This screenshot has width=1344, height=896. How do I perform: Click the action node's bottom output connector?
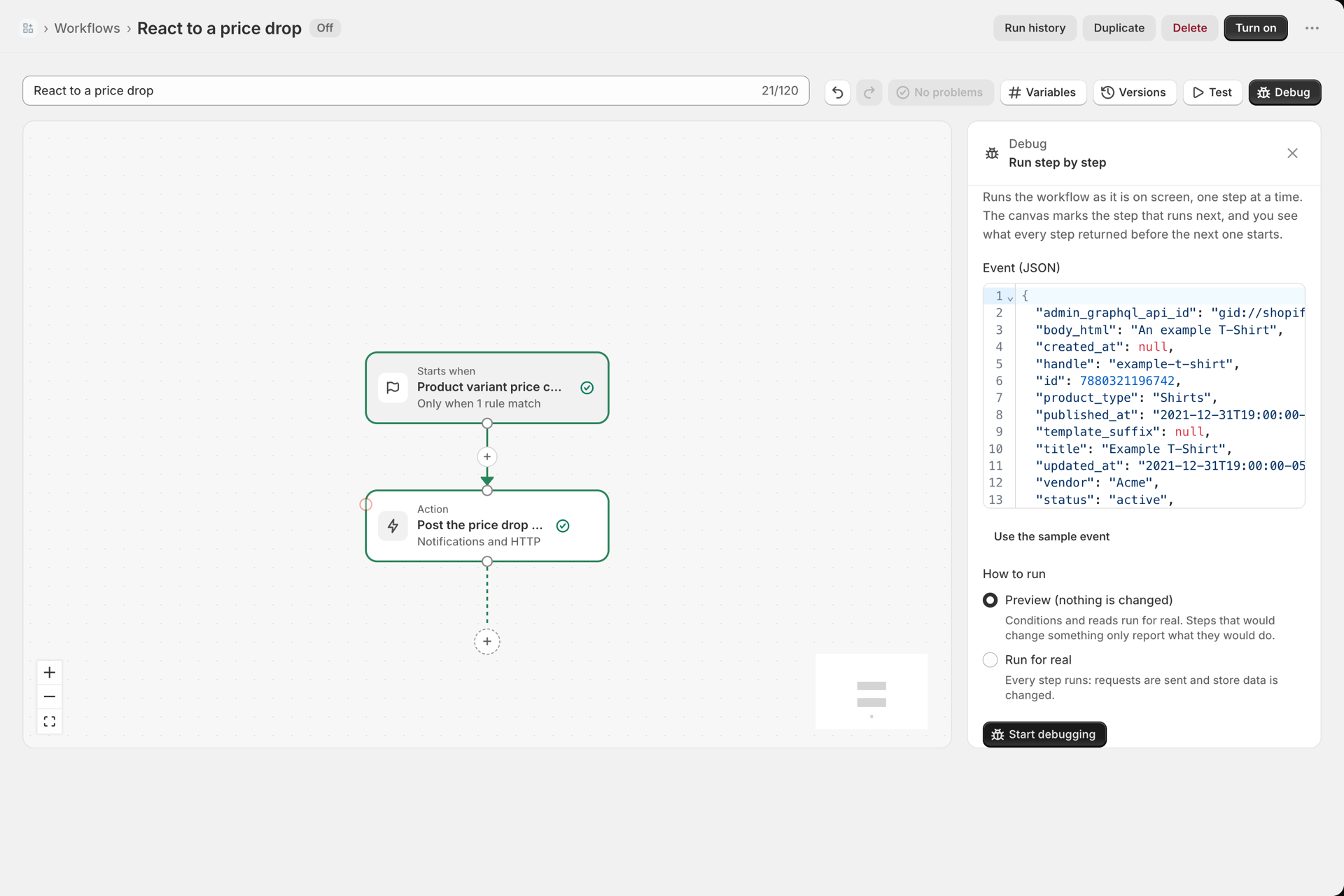coord(487,561)
